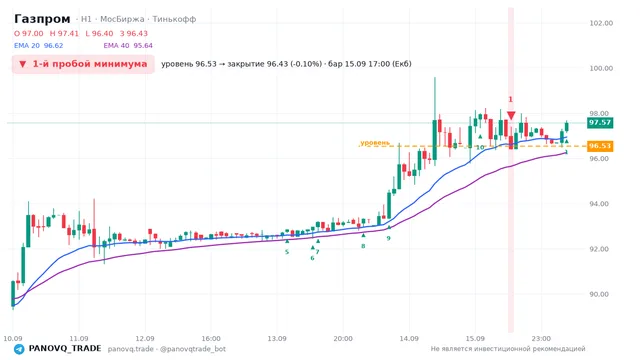
Task: Click the 'O 97.00' open price value
Action: 29,33
